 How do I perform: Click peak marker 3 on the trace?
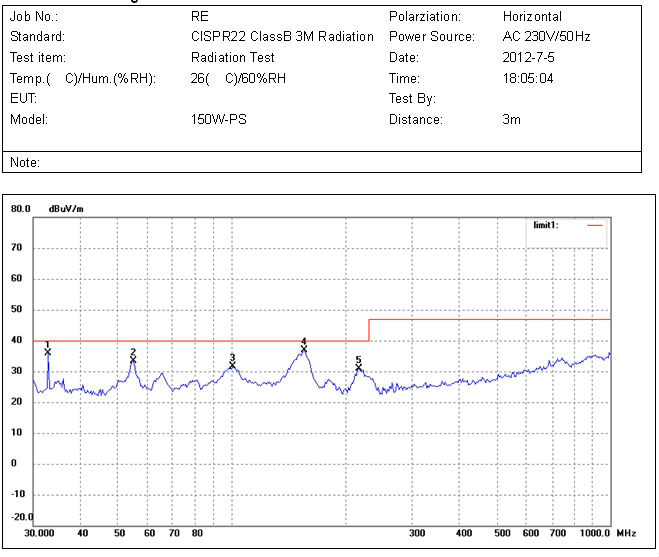[x=232, y=365]
